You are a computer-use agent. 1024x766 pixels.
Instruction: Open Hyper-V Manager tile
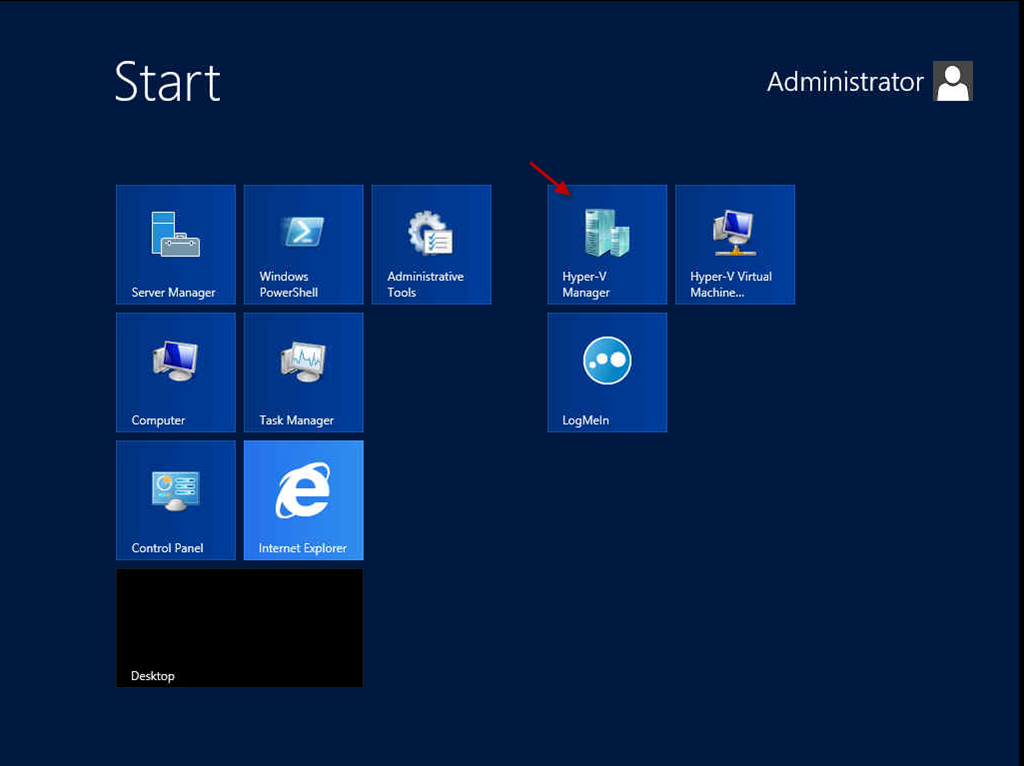coord(607,244)
